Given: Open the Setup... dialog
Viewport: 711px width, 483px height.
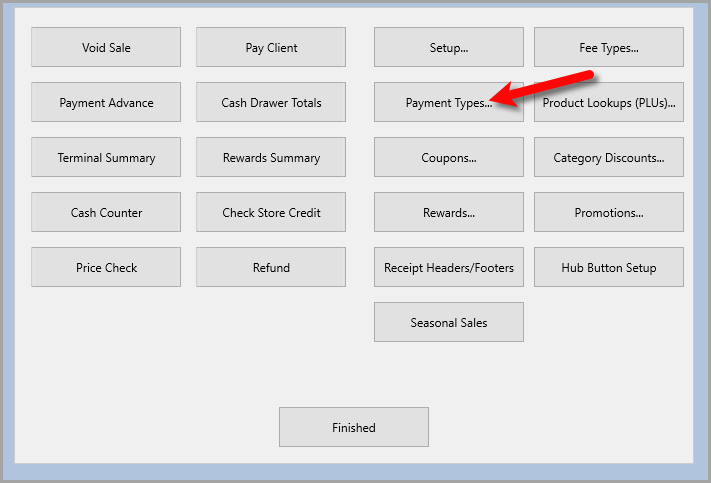Looking at the screenshot, I should point(449,47).
